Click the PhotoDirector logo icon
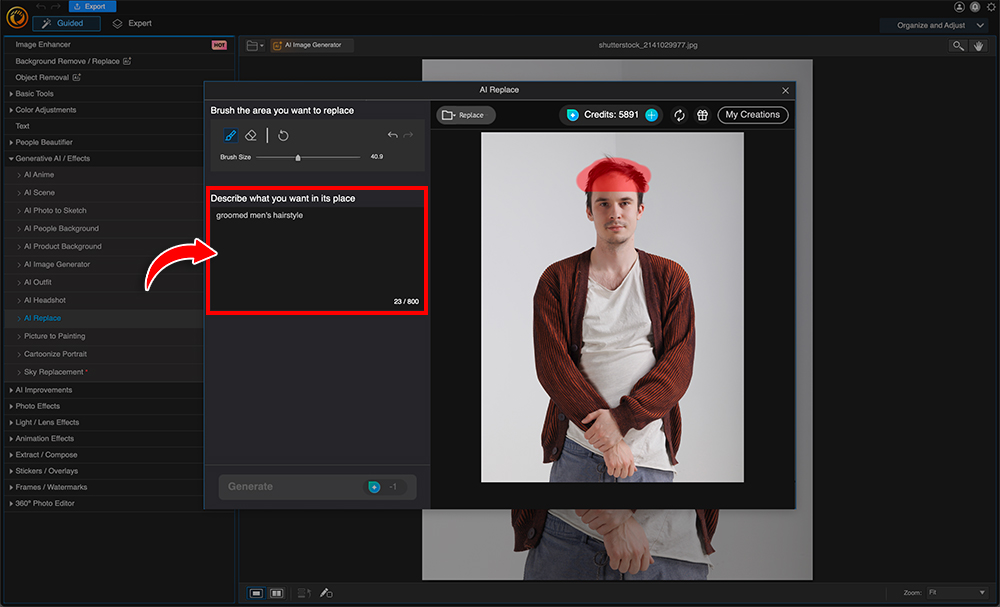Image resolution: width=1000 pixels, height=607 pixels. [x=17, y=18]
